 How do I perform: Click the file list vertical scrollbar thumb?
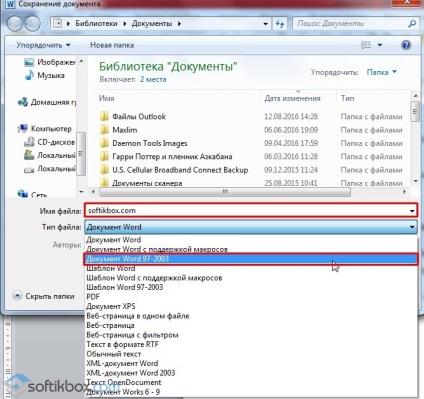415,111
